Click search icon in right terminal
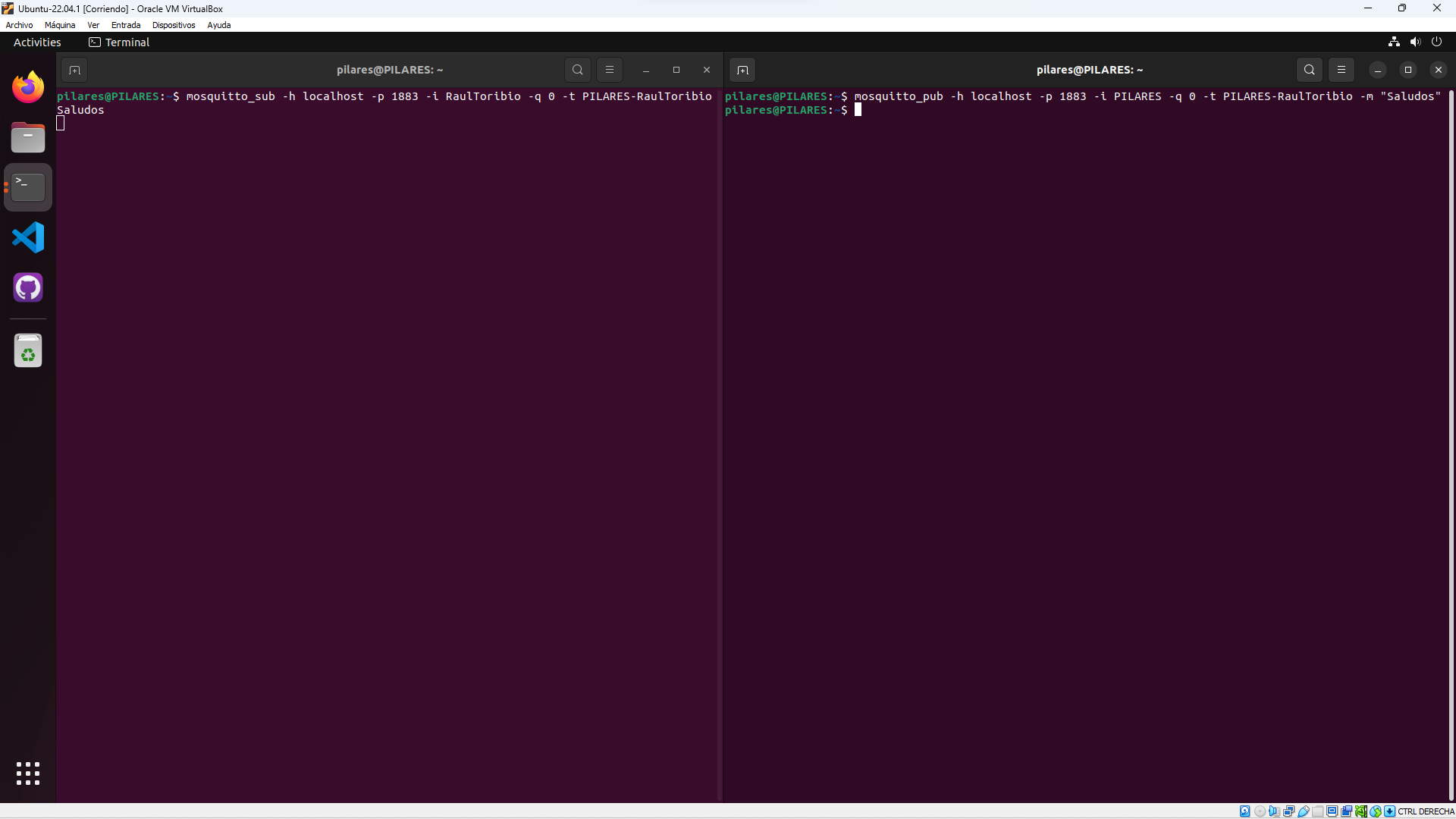1456x819 pixels. point(1309,70)
